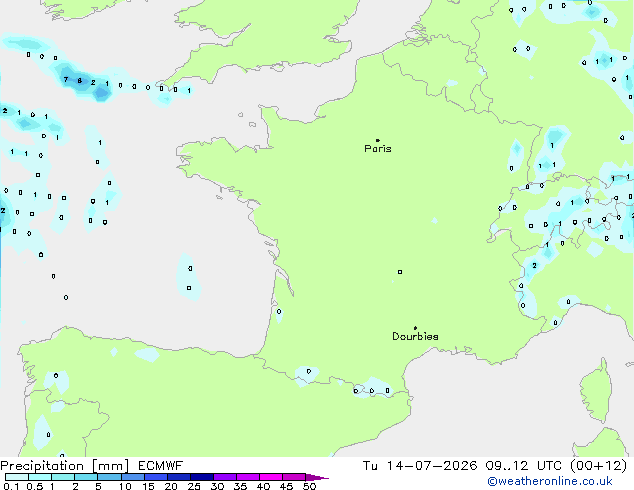Click the over-50 mm arrow end of legend
The height and width of the screenshot is (490, 634).
coord(317,477)
